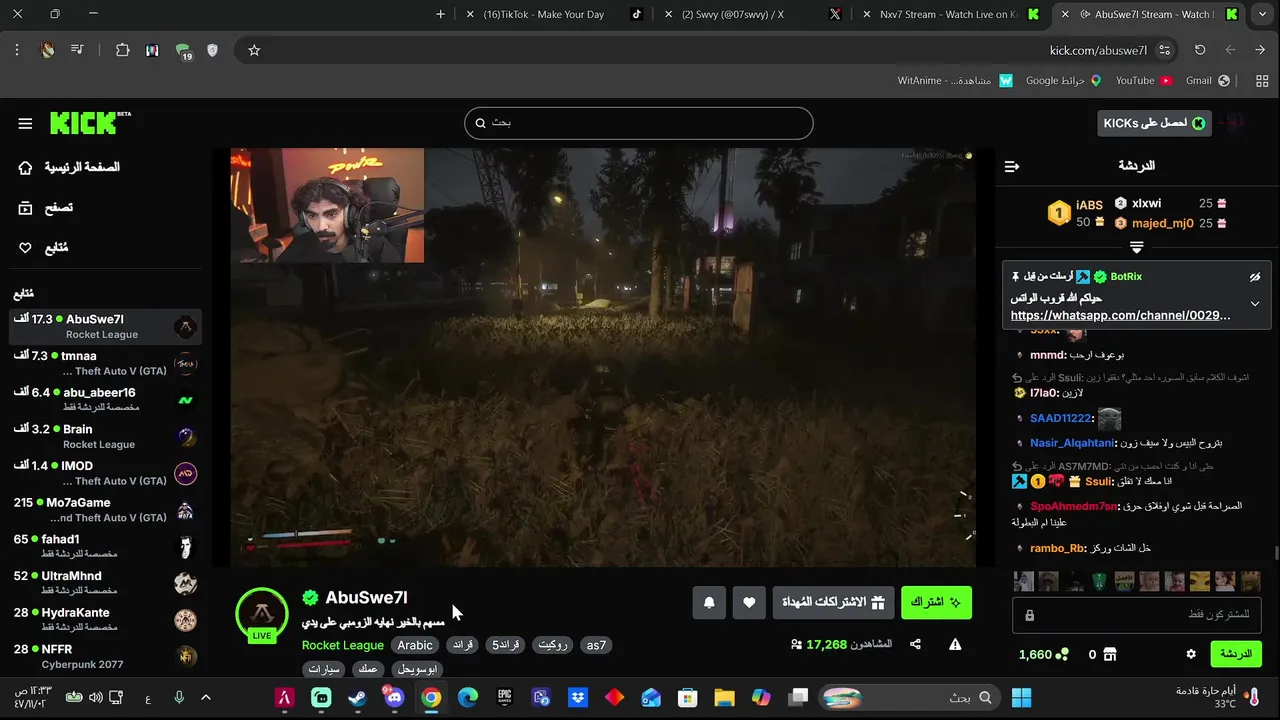Viewport: 1280px width, 720px height.
Task: Open the YouTube bookmark
Action: pos(1143,80)
